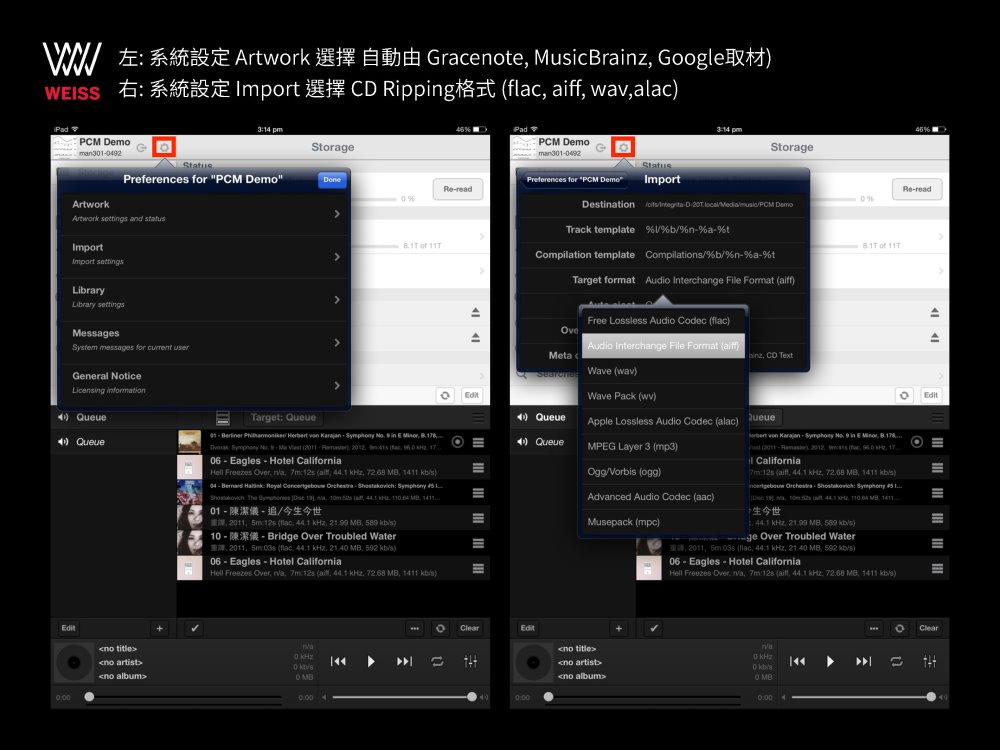The image size is (1000, 750).
Task: Choose Musepack (mpc) format
Action: click(663, 522)
